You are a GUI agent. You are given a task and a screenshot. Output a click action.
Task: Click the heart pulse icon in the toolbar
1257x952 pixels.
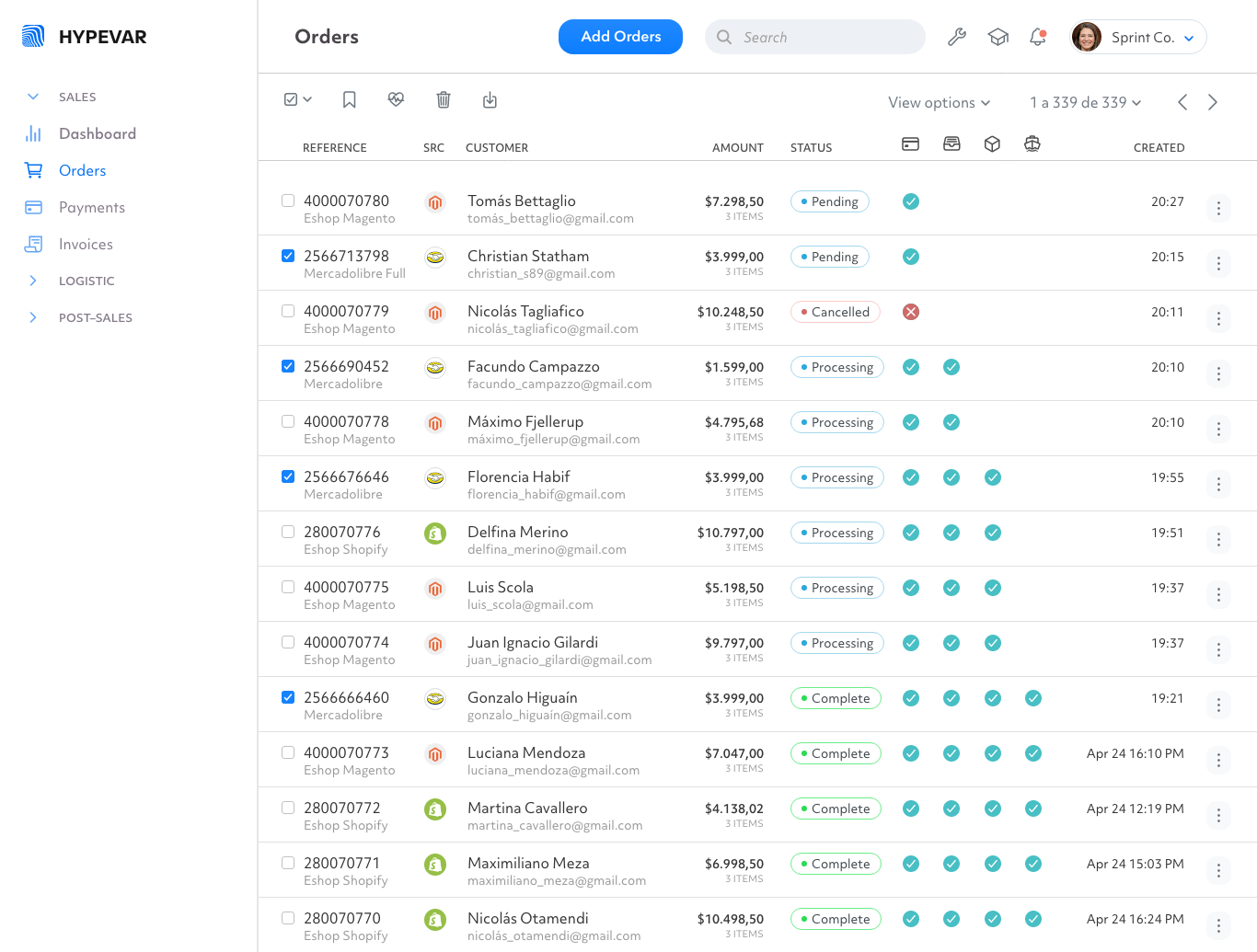[397, 99]
